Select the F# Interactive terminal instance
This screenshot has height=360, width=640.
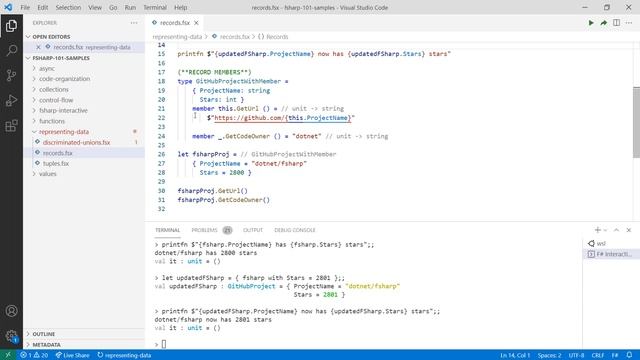pyautogui.click(x=611, y=254)
